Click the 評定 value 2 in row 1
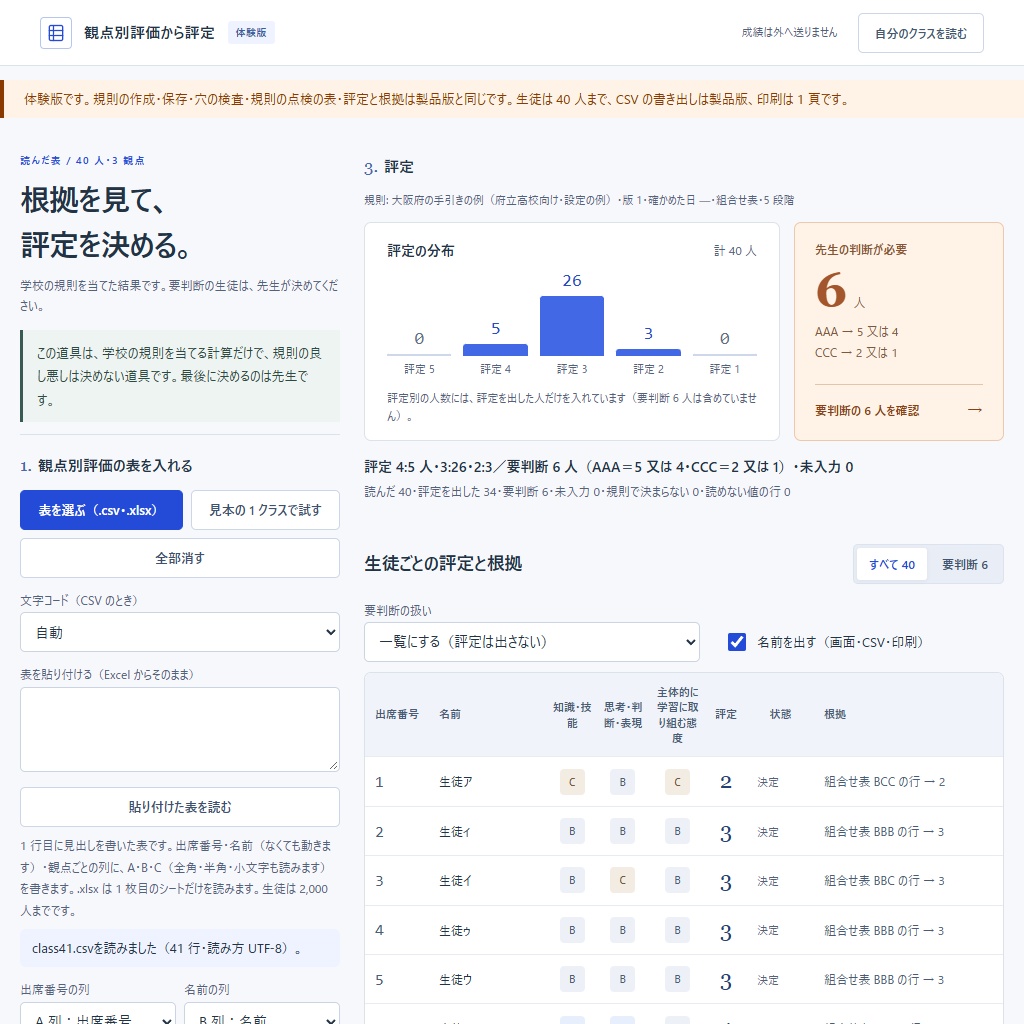Image resolution: width=1024 pixels, height=1024 pixels. point(726,782)
